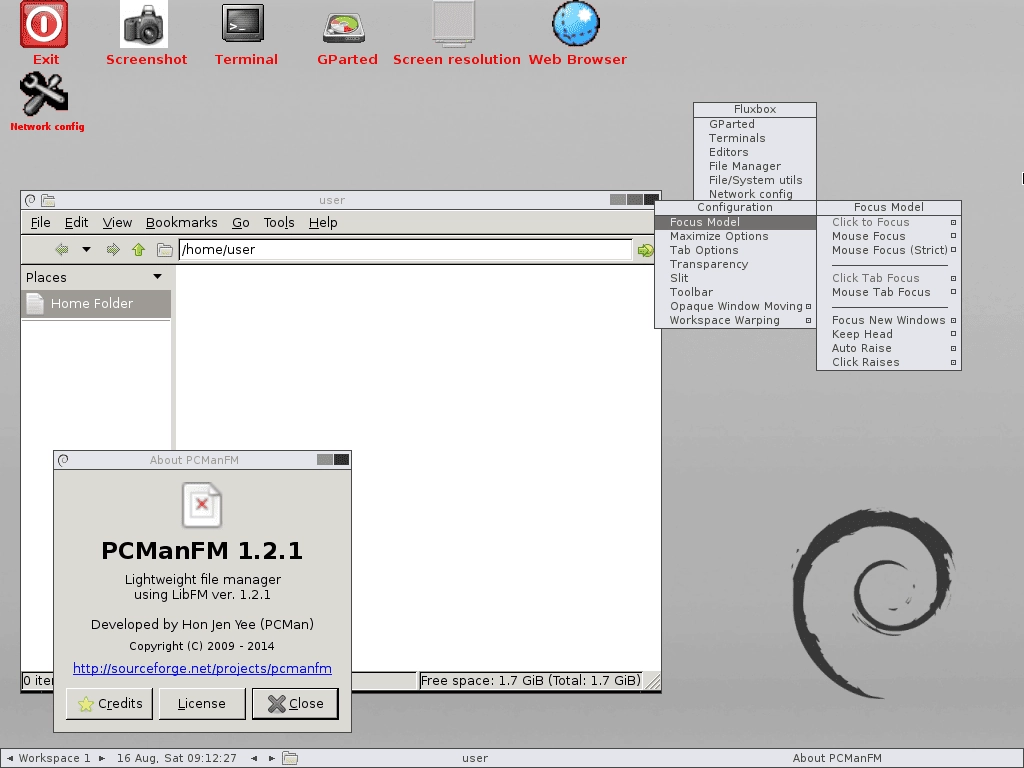Choose Mouse Tab Focus option

pyautogui.click(x=889, y=293)
